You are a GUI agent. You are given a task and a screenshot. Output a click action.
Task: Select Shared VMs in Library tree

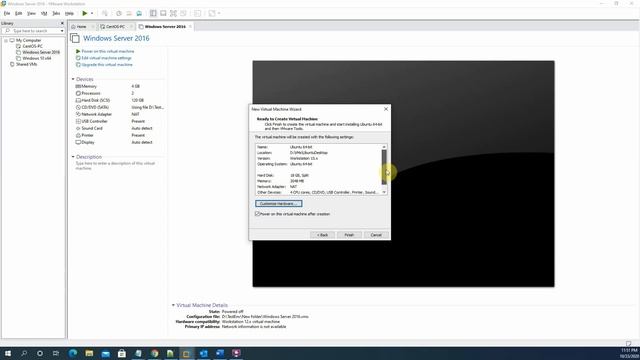tap(24, 64)
